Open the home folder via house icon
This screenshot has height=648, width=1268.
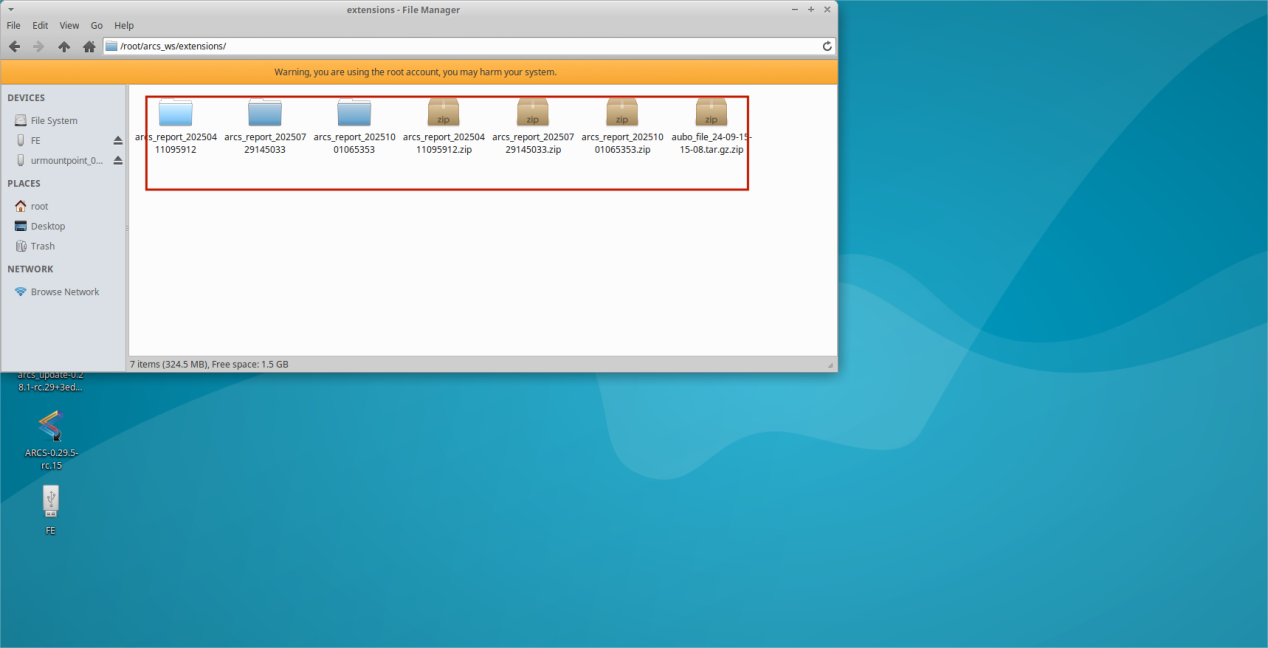coord(89,46)
